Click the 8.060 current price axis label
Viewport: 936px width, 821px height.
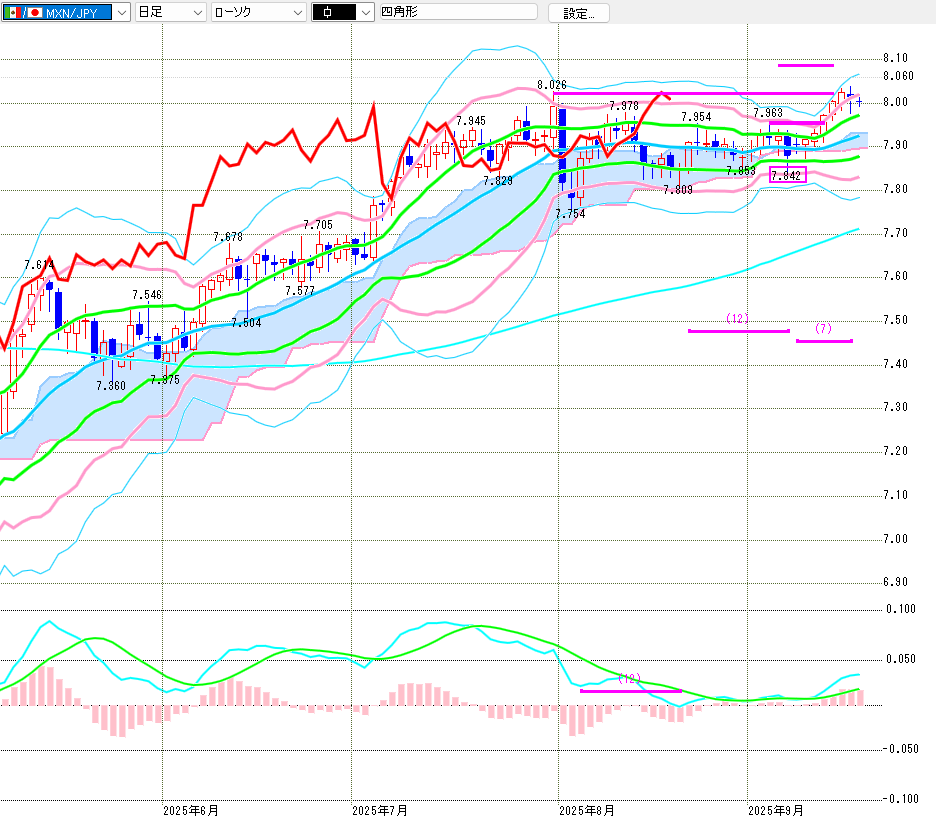[x=898, y=76]
